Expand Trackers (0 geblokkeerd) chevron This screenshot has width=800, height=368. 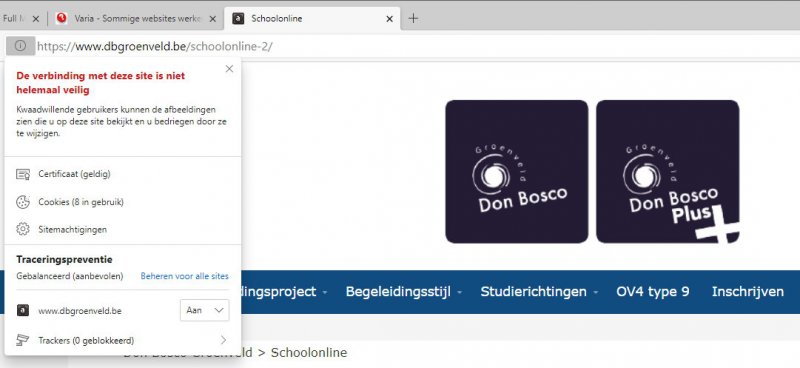[x=223, y=340]
